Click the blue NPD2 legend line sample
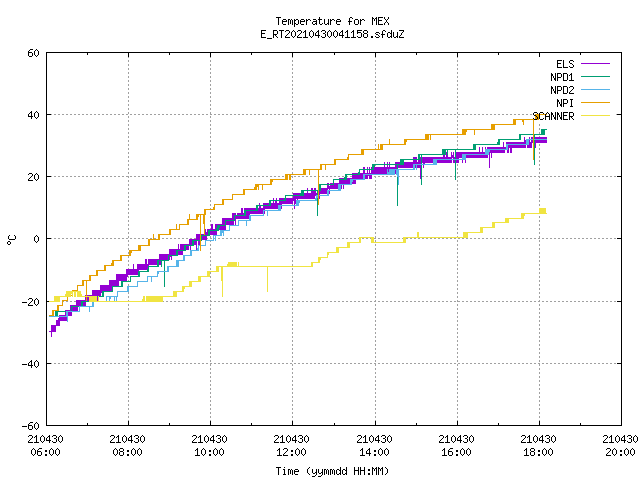Image resolution: width=640 pixels, height=480 pixels. click(595, 90)
